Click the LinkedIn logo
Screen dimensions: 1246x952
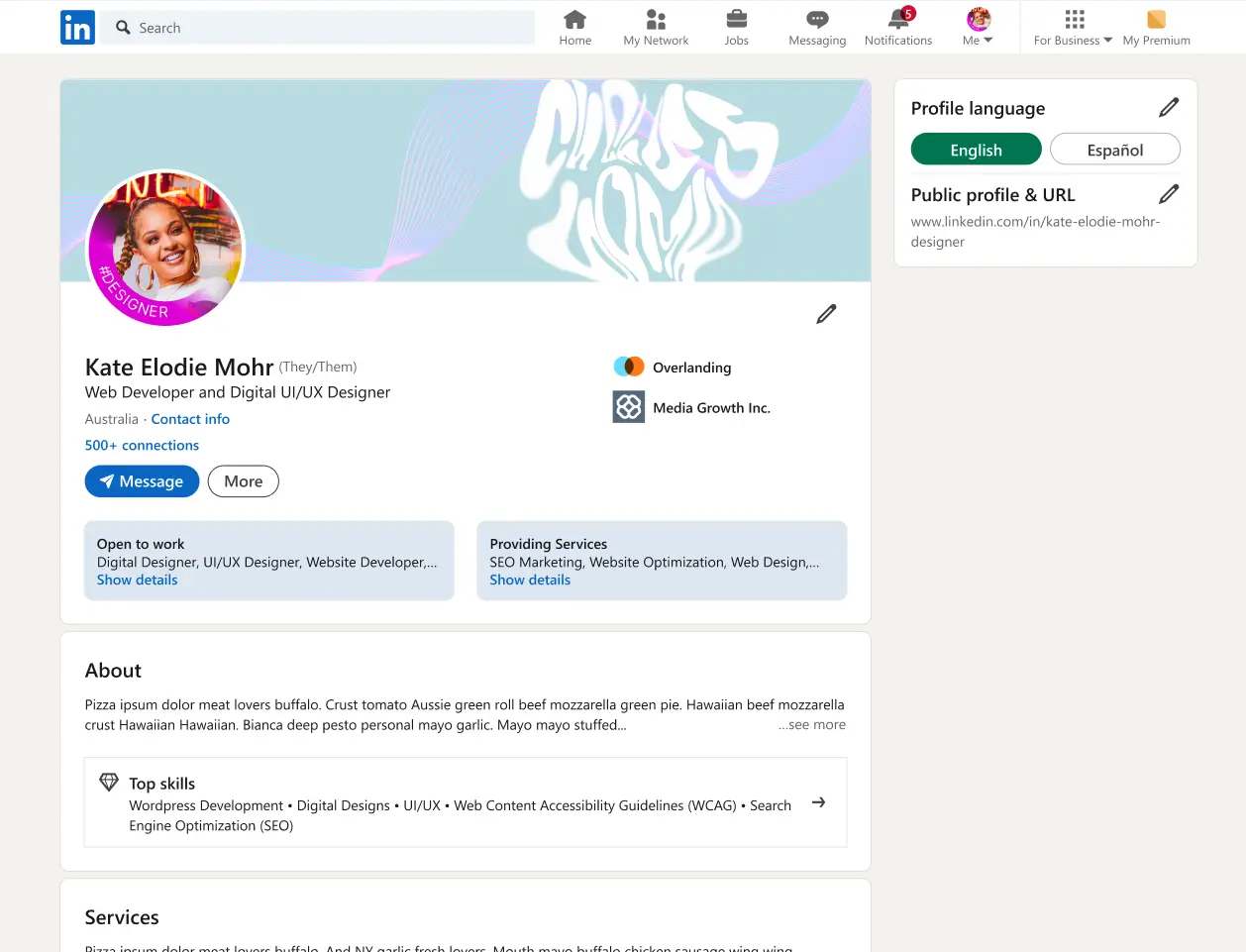(x=77, y=27)
